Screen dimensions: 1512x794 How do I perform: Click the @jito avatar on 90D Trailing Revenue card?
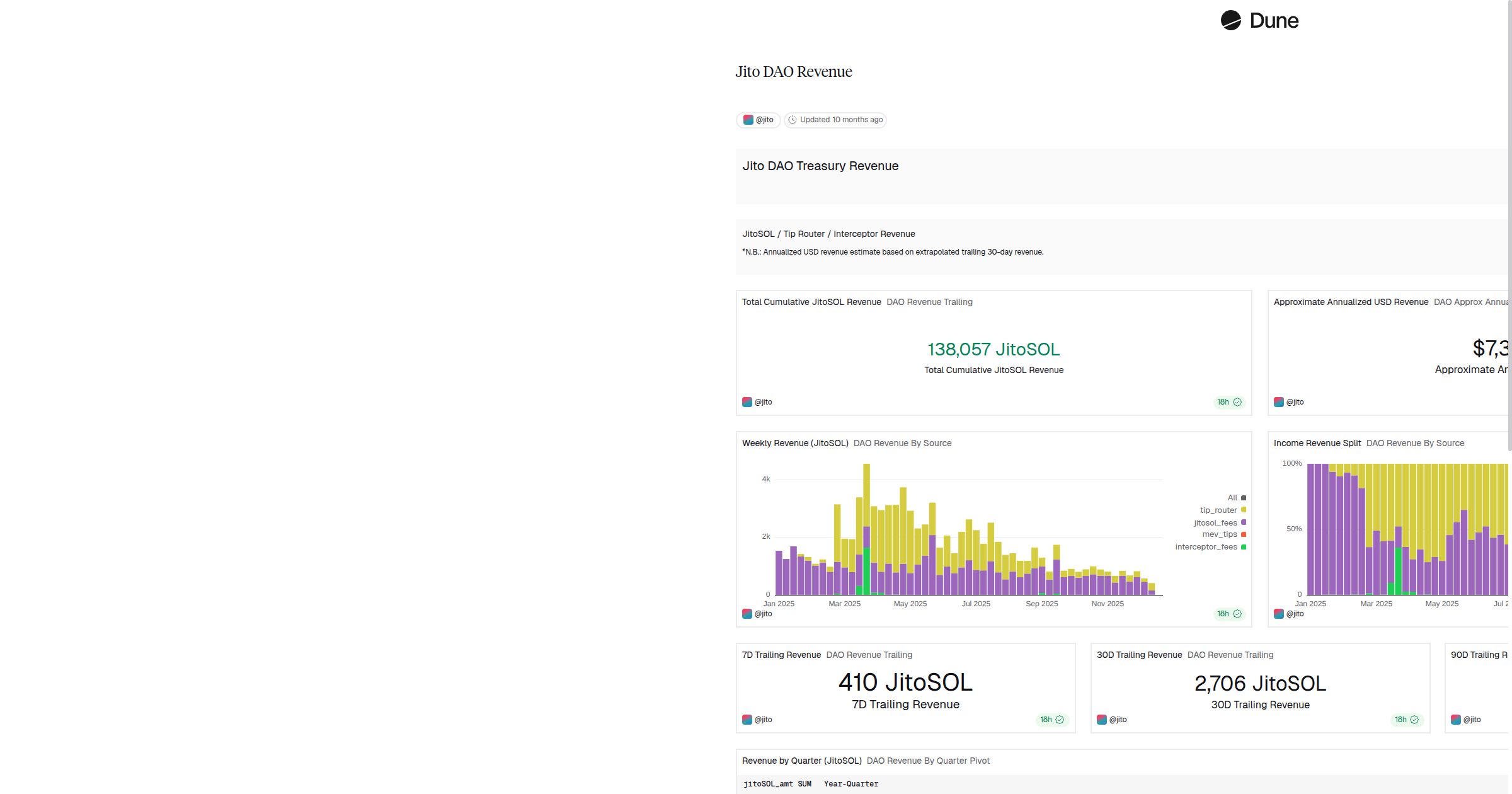point(1457,719)
